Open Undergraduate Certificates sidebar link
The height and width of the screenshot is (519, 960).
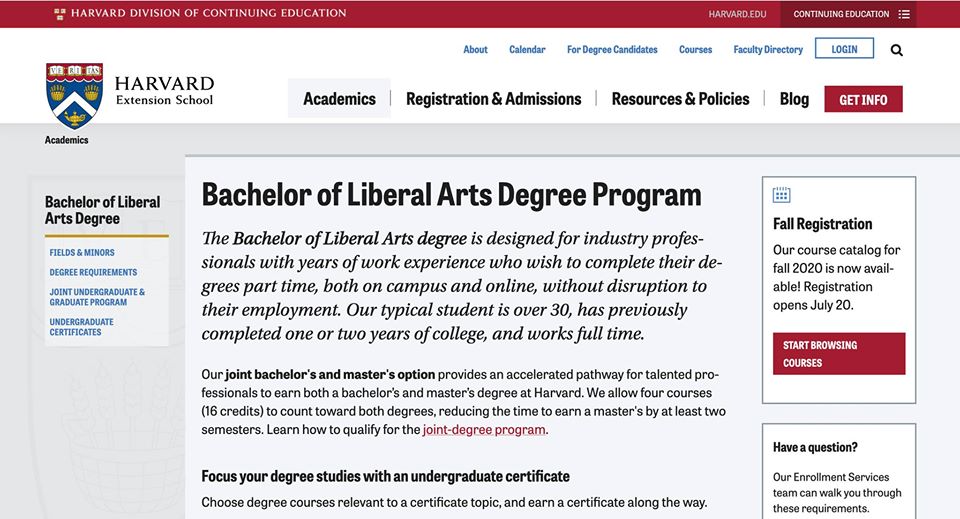coord(81,327)
